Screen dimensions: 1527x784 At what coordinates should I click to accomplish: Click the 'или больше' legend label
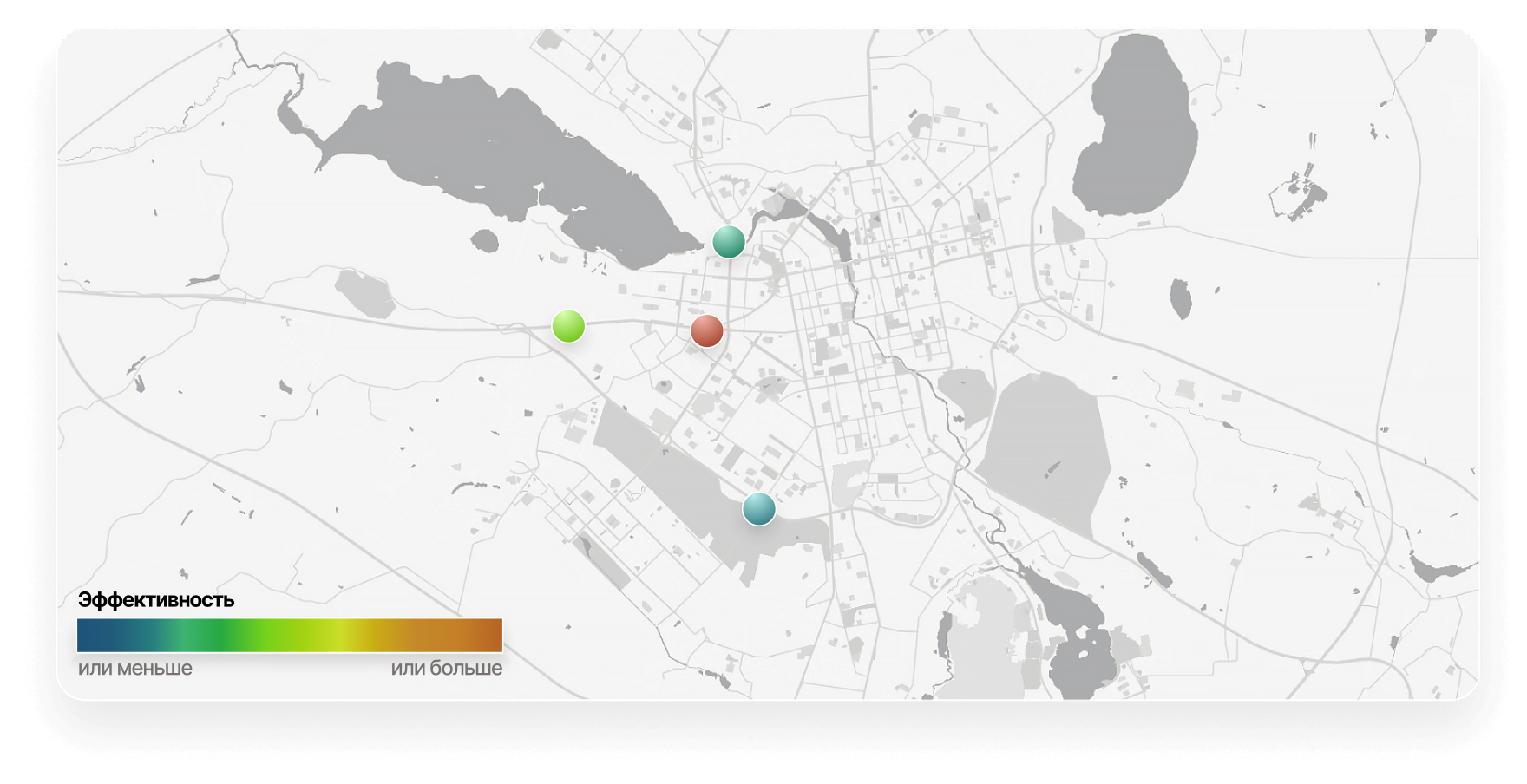(447, 669)
